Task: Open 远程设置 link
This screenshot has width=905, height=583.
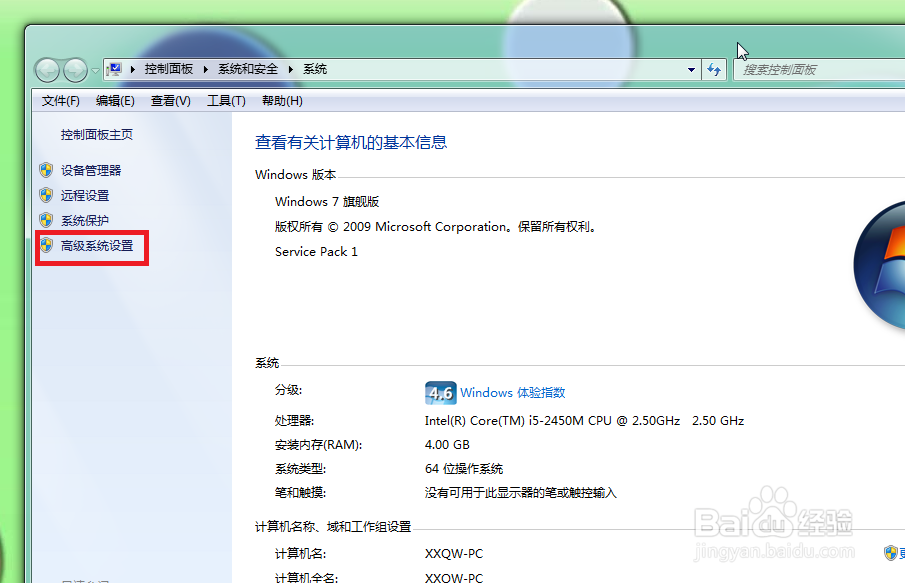Action: 85,196
